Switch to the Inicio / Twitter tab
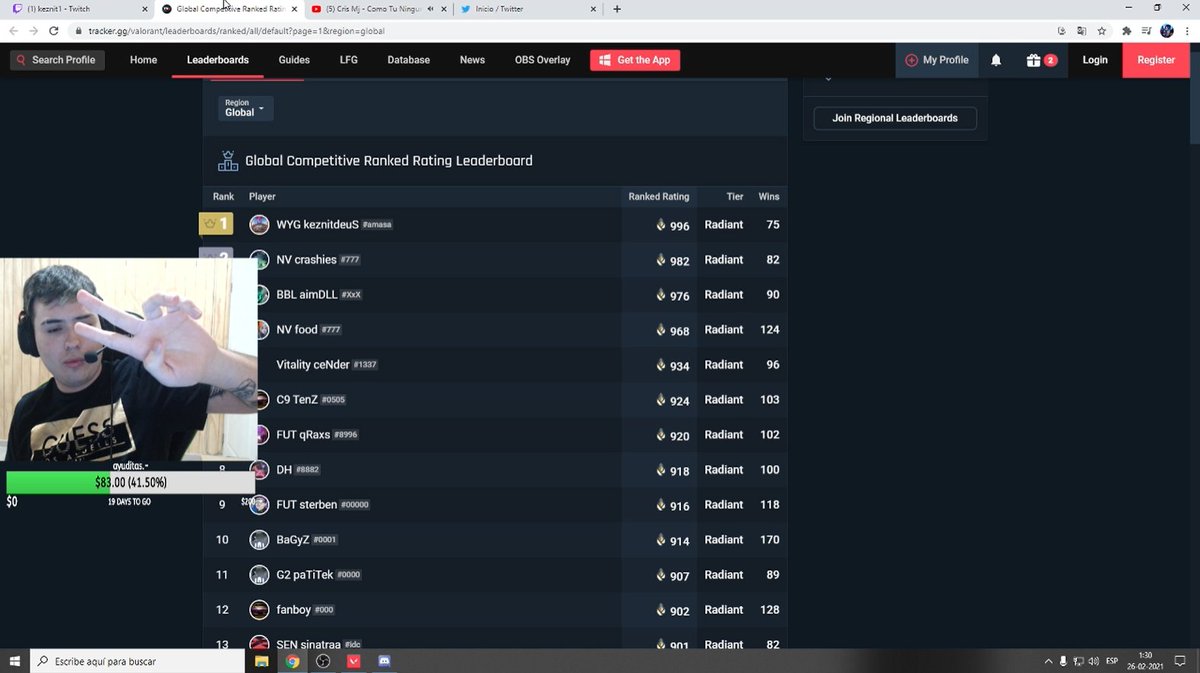 tap(528, 9)
